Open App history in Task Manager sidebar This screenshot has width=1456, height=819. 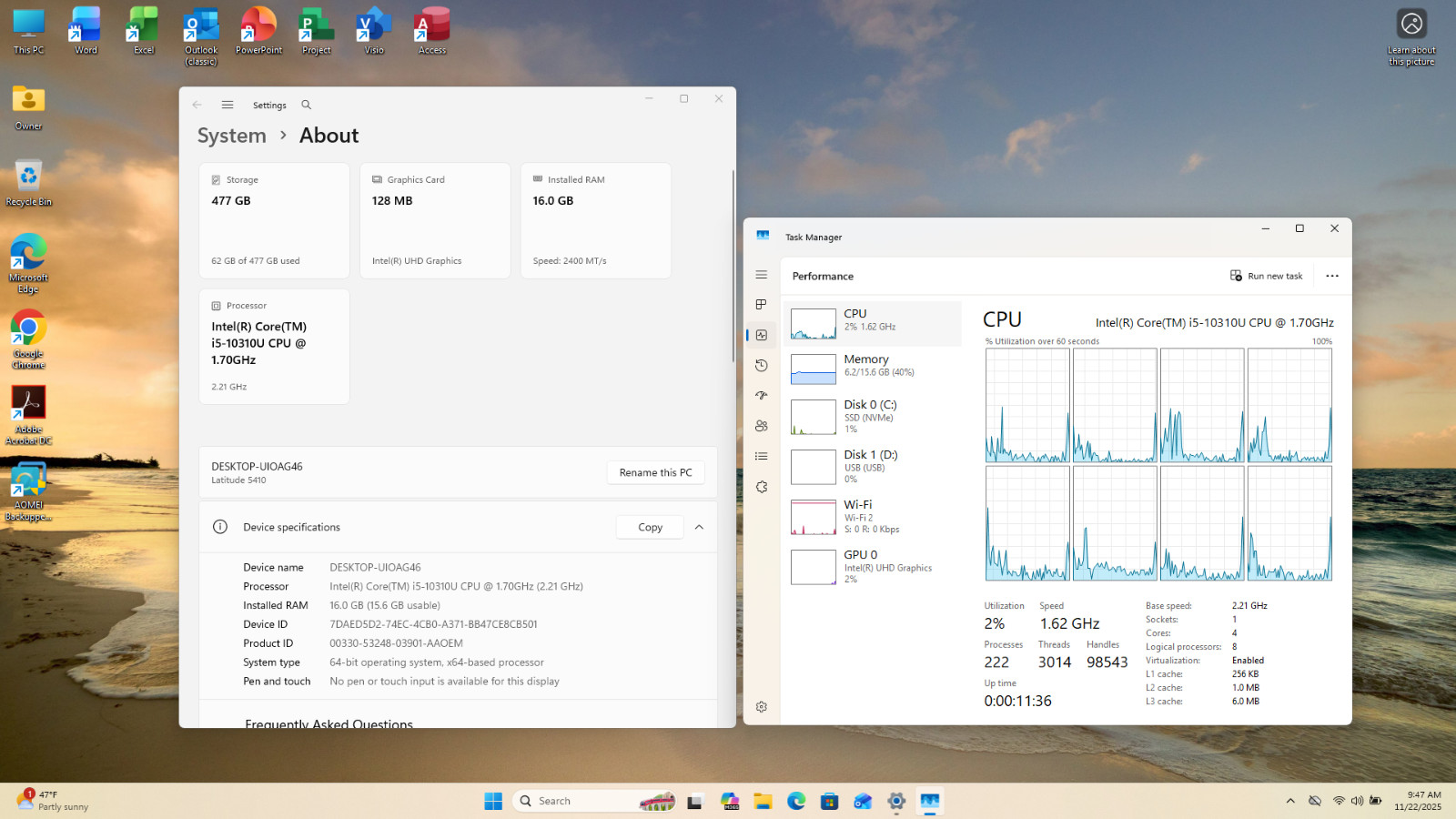pos(762,365)
